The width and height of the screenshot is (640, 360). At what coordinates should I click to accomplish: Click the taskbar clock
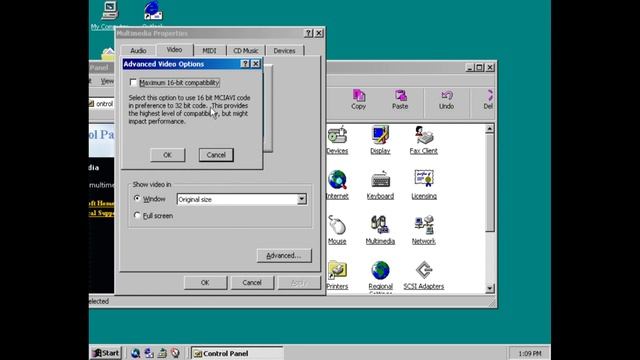click(529, 353)
